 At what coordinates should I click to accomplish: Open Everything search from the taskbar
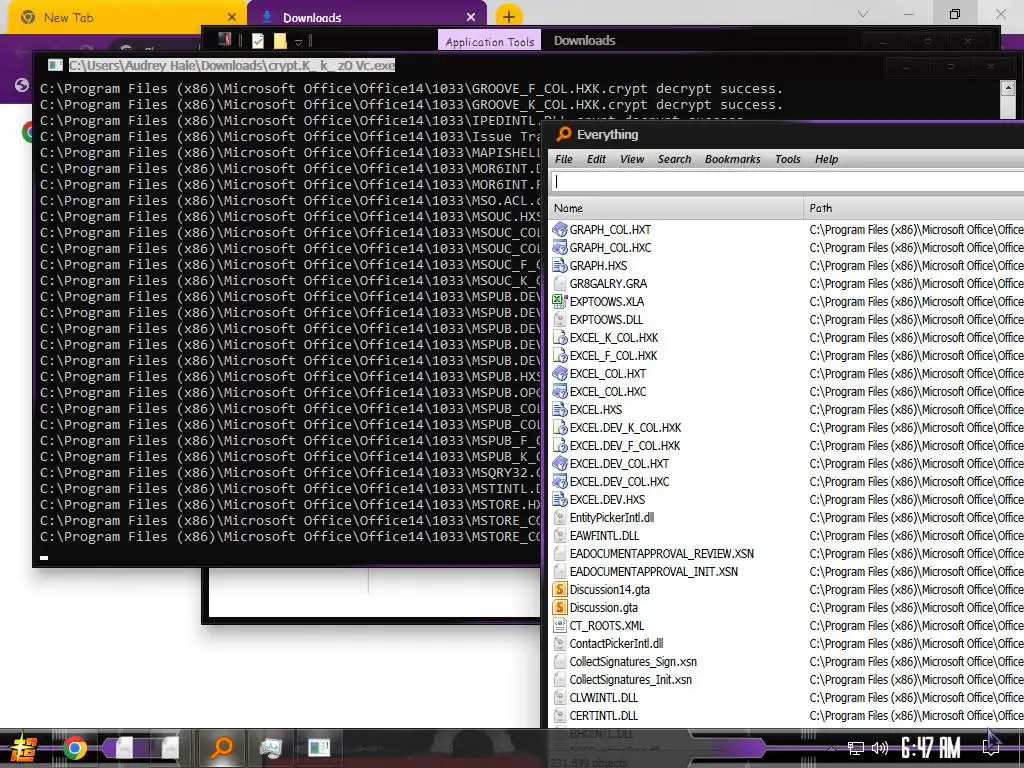click(222, 747)
